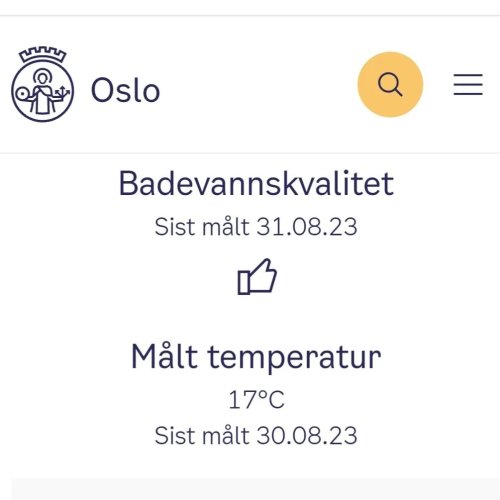The height and width of the screenshot is (500, 500).
Task: Click the Sist målt 31.08.23 date
Action: coord(256,227)
